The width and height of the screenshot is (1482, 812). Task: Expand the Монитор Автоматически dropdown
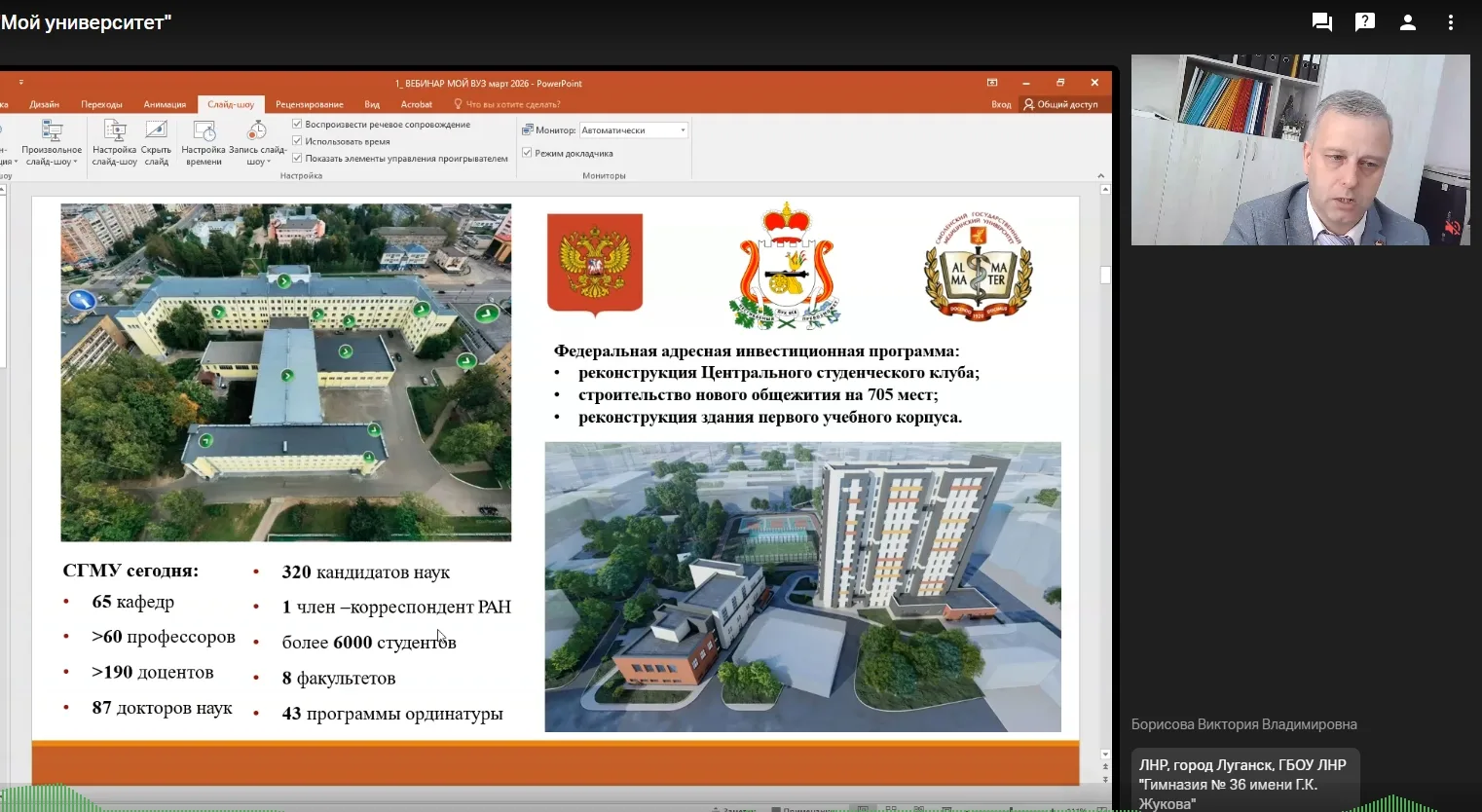point(683,130)
